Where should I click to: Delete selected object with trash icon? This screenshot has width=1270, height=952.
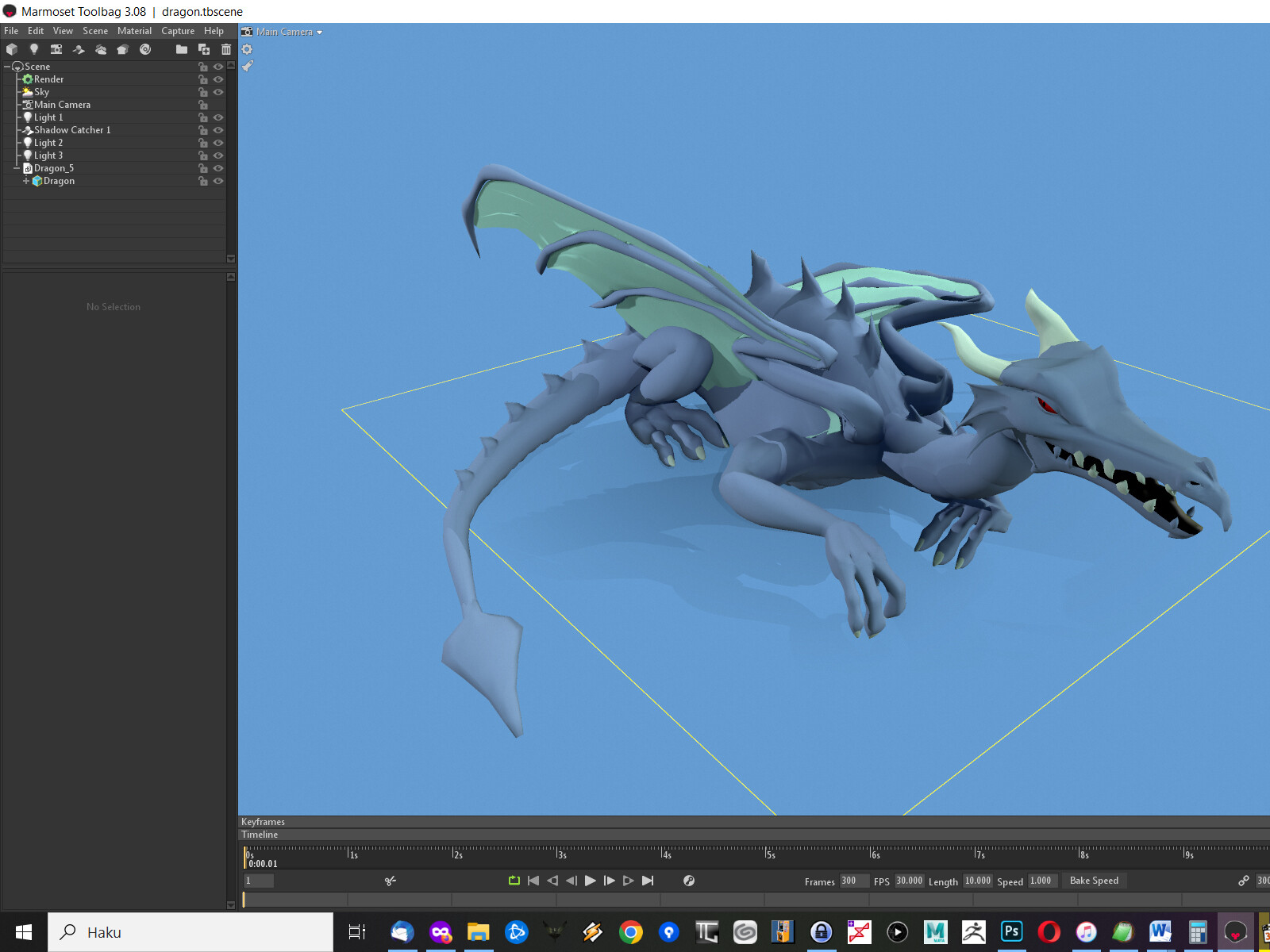click(x=226, y=49)
